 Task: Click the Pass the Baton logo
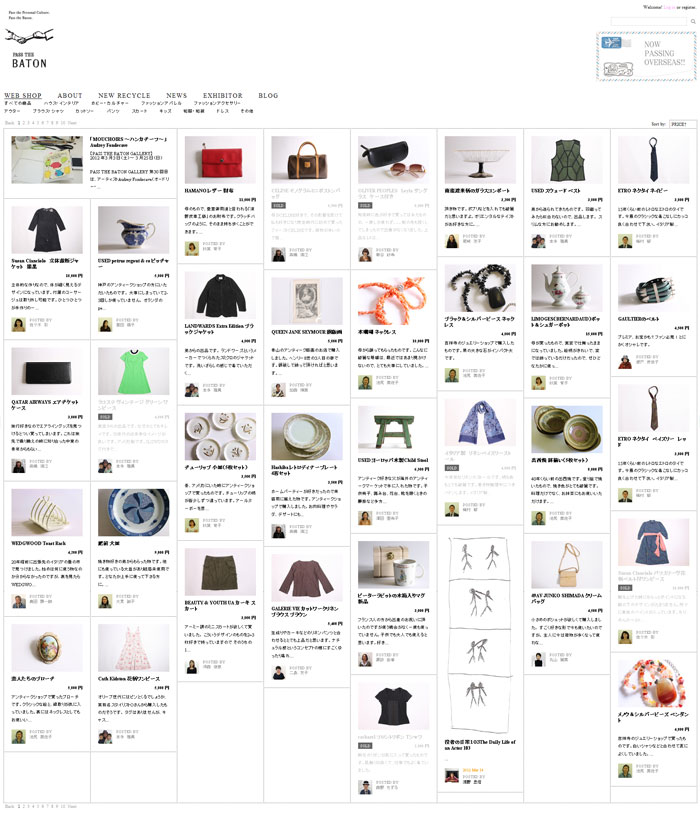pyautogui.click(x=29, y=49)
